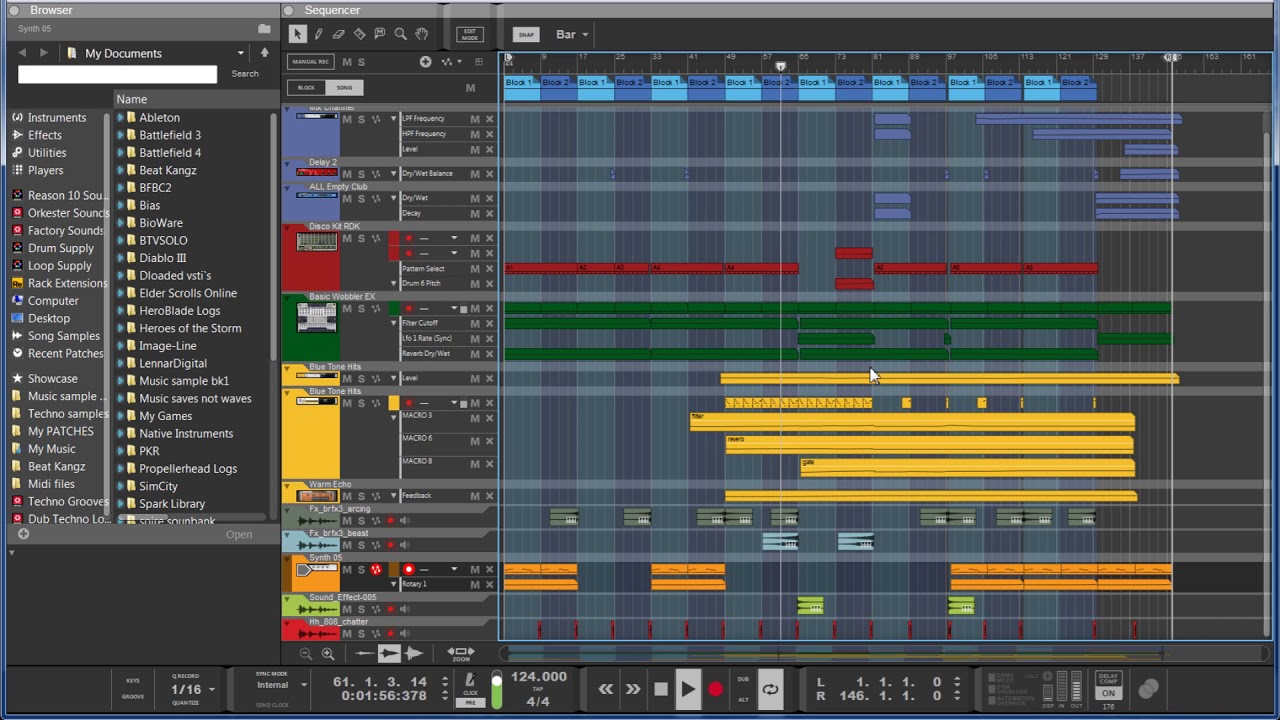Click the Groove button
The width and height of the screenshot is (1280, 720).
(133, 697)
